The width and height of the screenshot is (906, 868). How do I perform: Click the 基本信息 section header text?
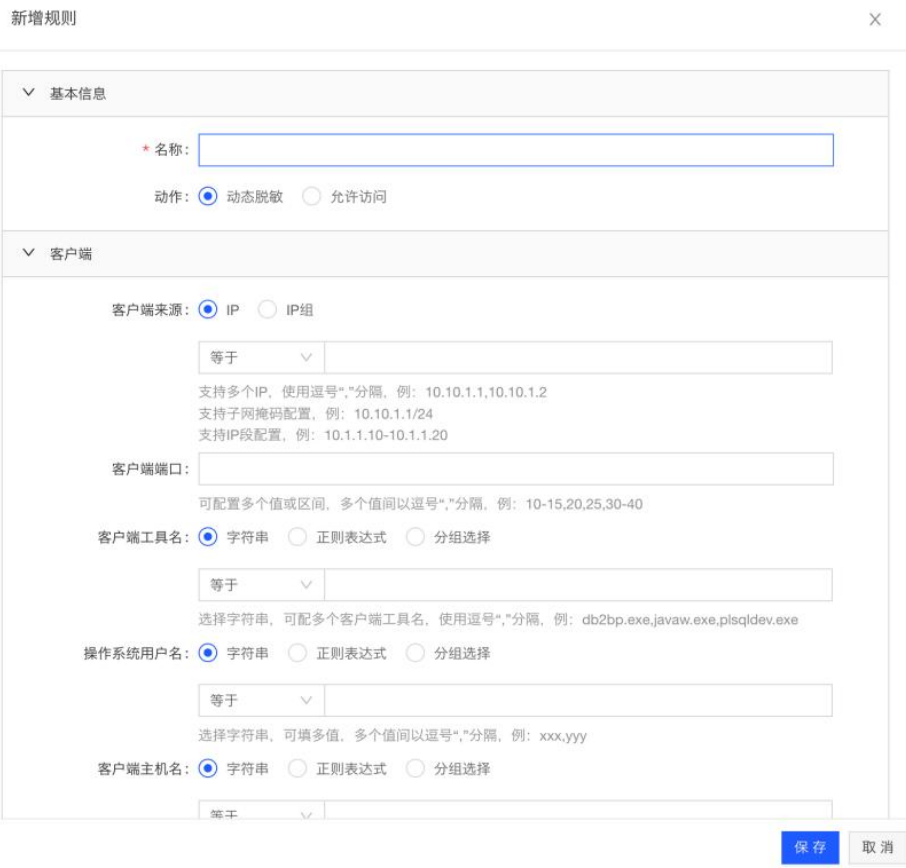tap(78, 93)
